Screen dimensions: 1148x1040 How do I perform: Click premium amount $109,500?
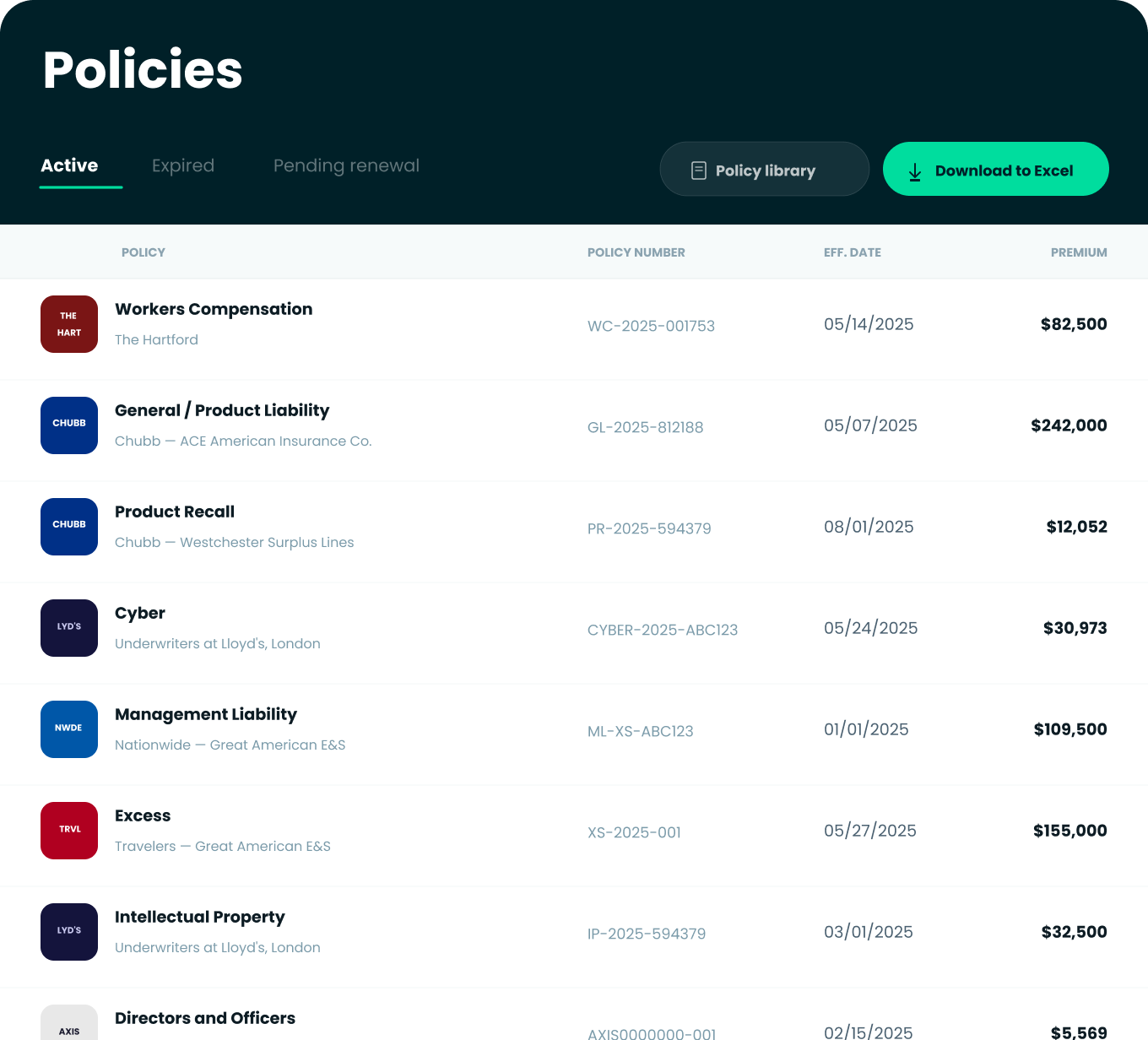click(x=1070, y=729)
